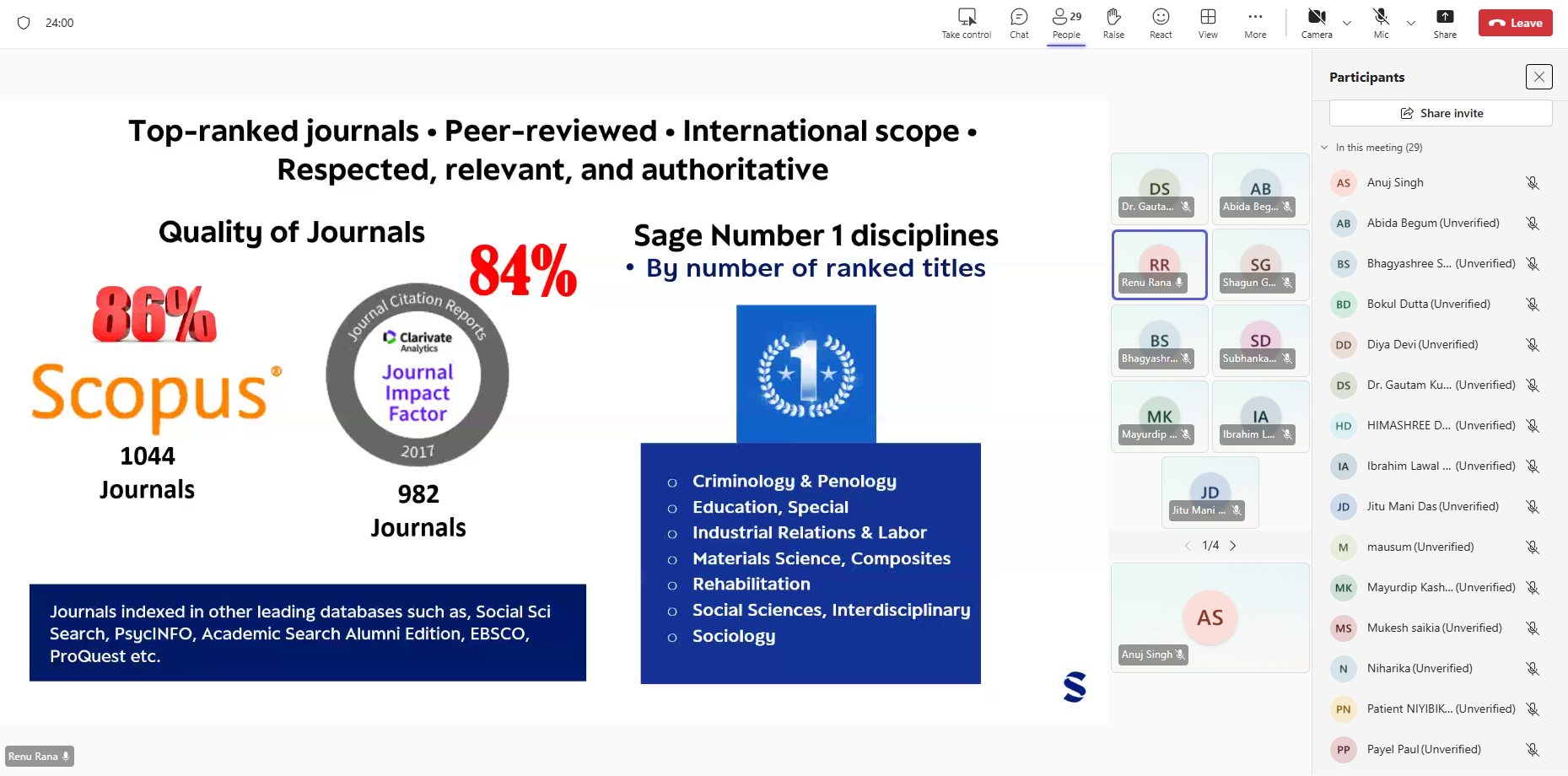Close the Participants panel
Image resolution: width=1568 pixels, height=776 pixels.
coord(1538,77)
